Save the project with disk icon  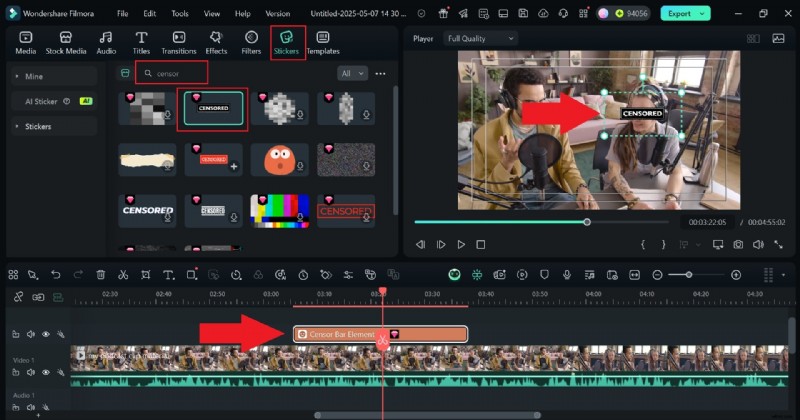pos(523,14)
